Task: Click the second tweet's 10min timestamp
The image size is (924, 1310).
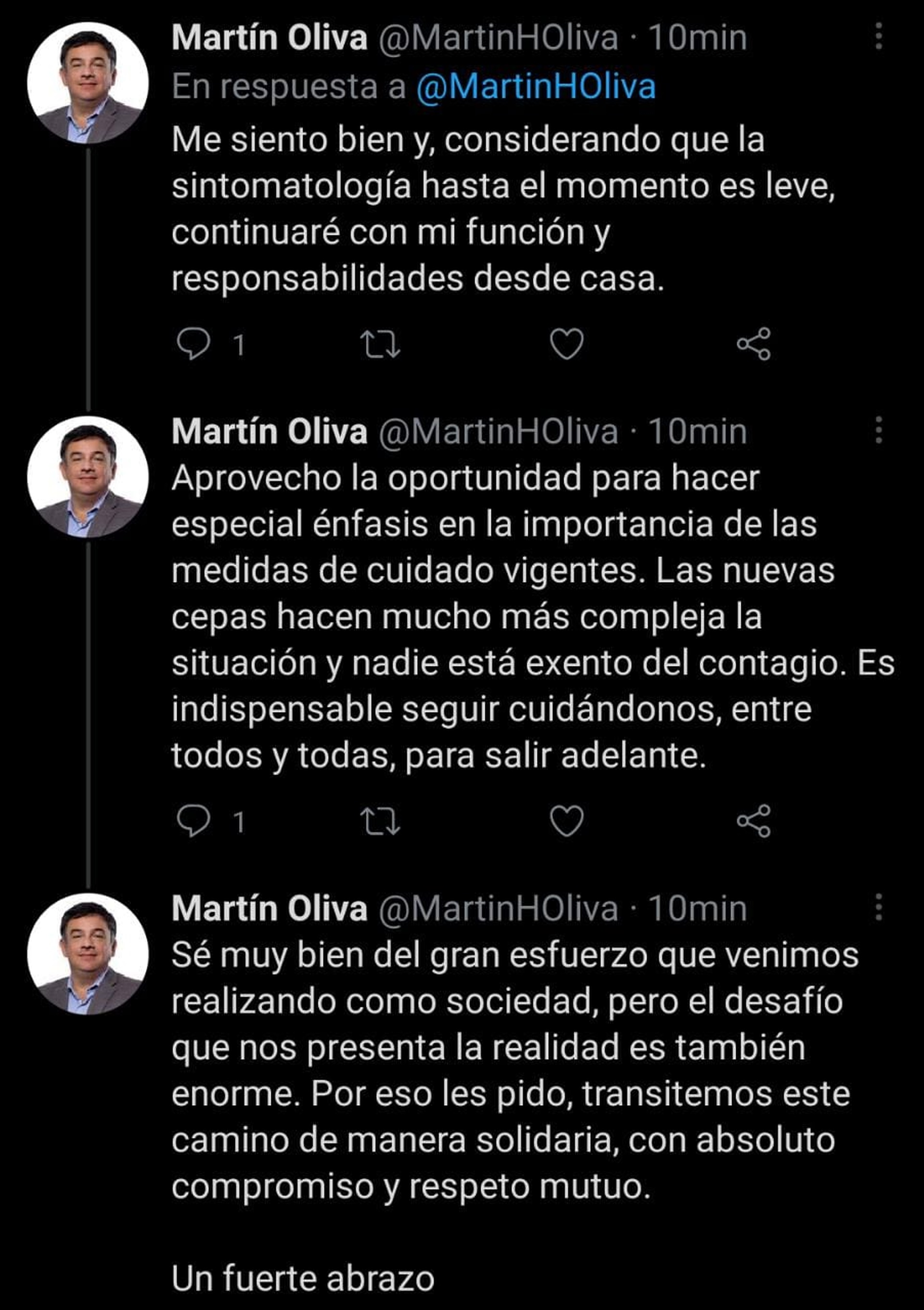Action: (697, 431)
